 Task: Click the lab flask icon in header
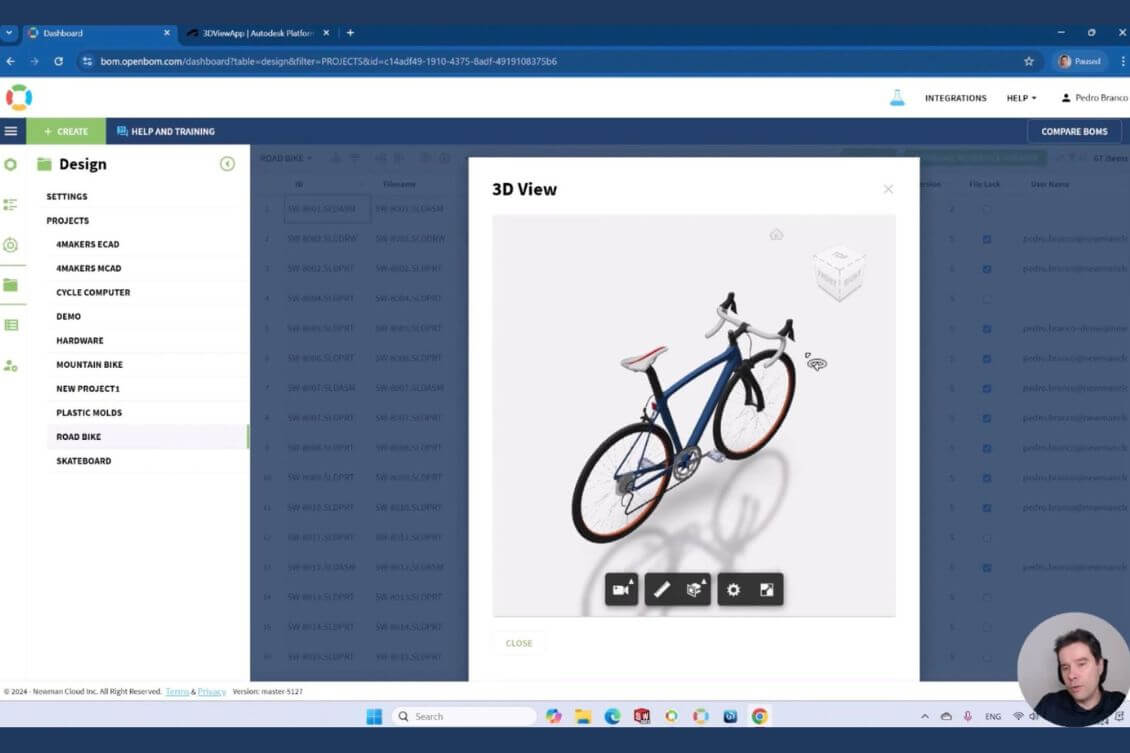click(x=897, y=98)
